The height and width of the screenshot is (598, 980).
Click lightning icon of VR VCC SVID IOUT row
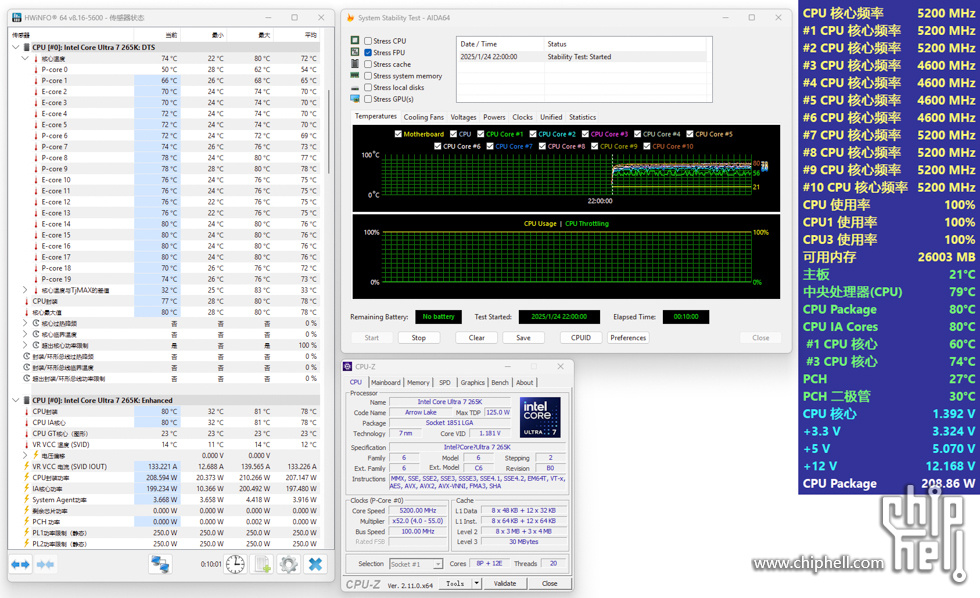click(26, 467)
